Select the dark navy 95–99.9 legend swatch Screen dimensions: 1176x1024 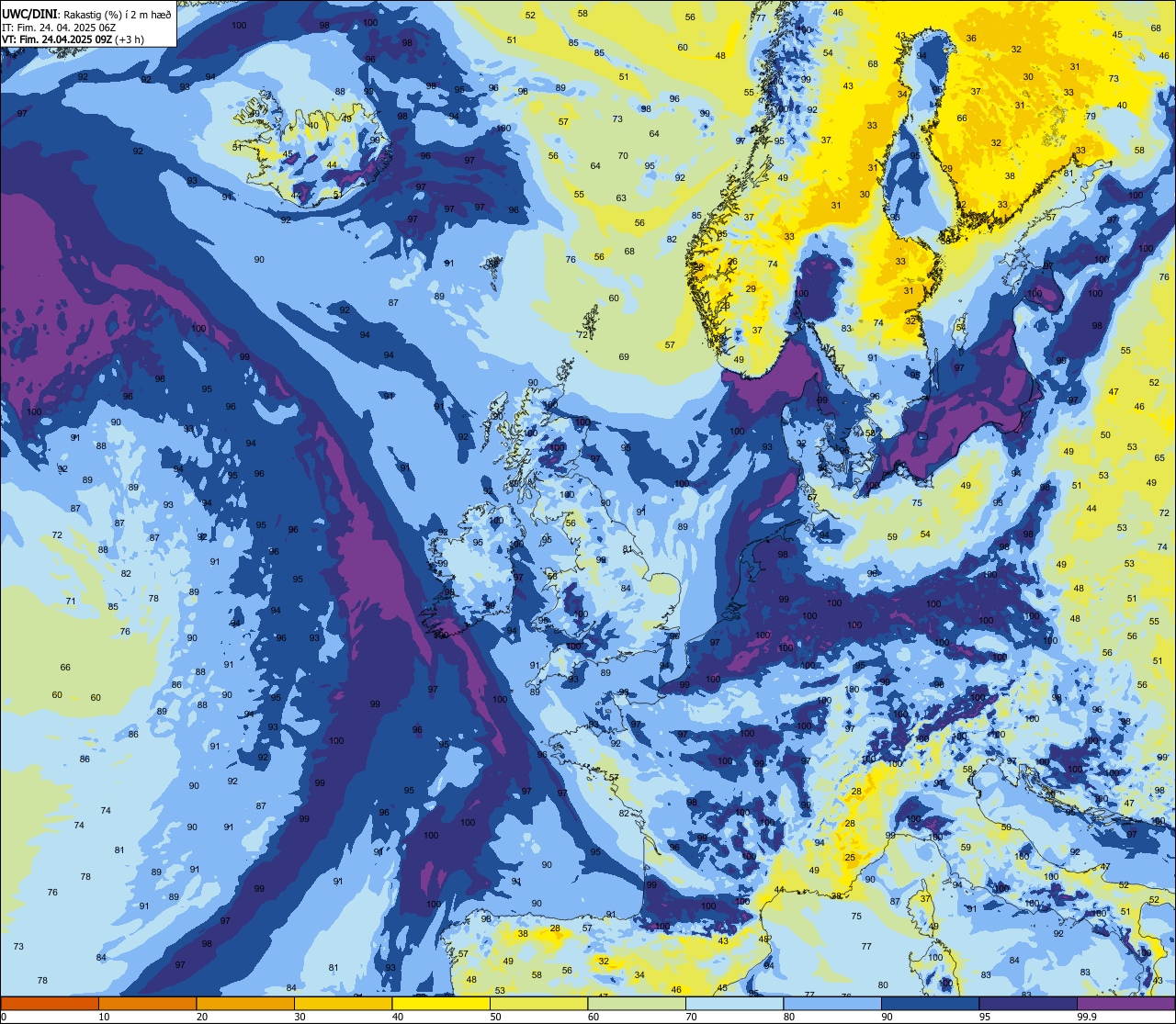tap(1028, 1003)
